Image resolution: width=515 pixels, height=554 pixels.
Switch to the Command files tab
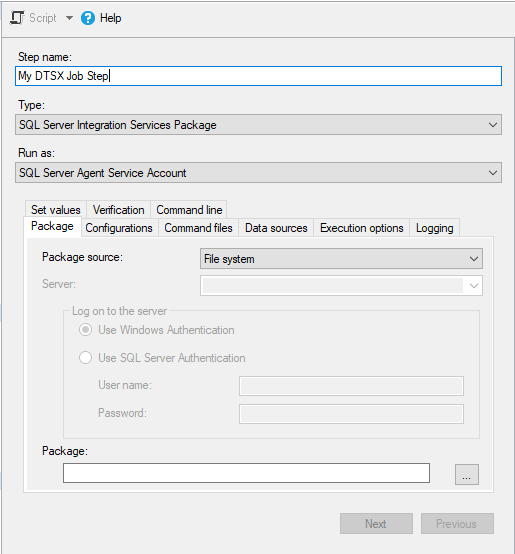point(199,228)
